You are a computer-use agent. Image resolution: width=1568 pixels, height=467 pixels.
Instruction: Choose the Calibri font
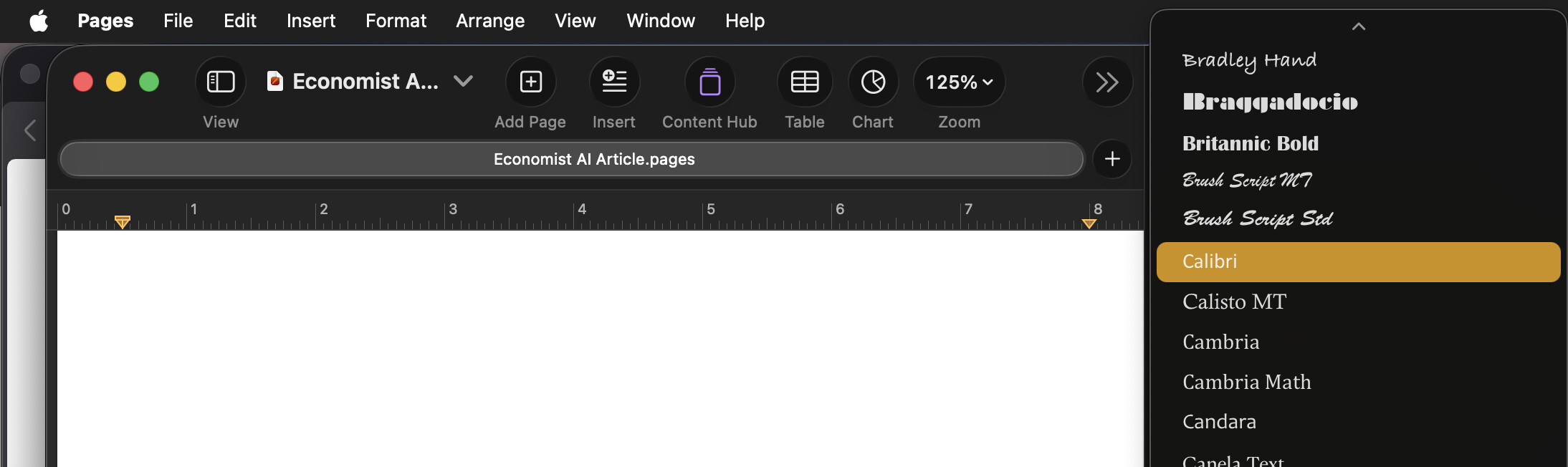point(1358,261)
